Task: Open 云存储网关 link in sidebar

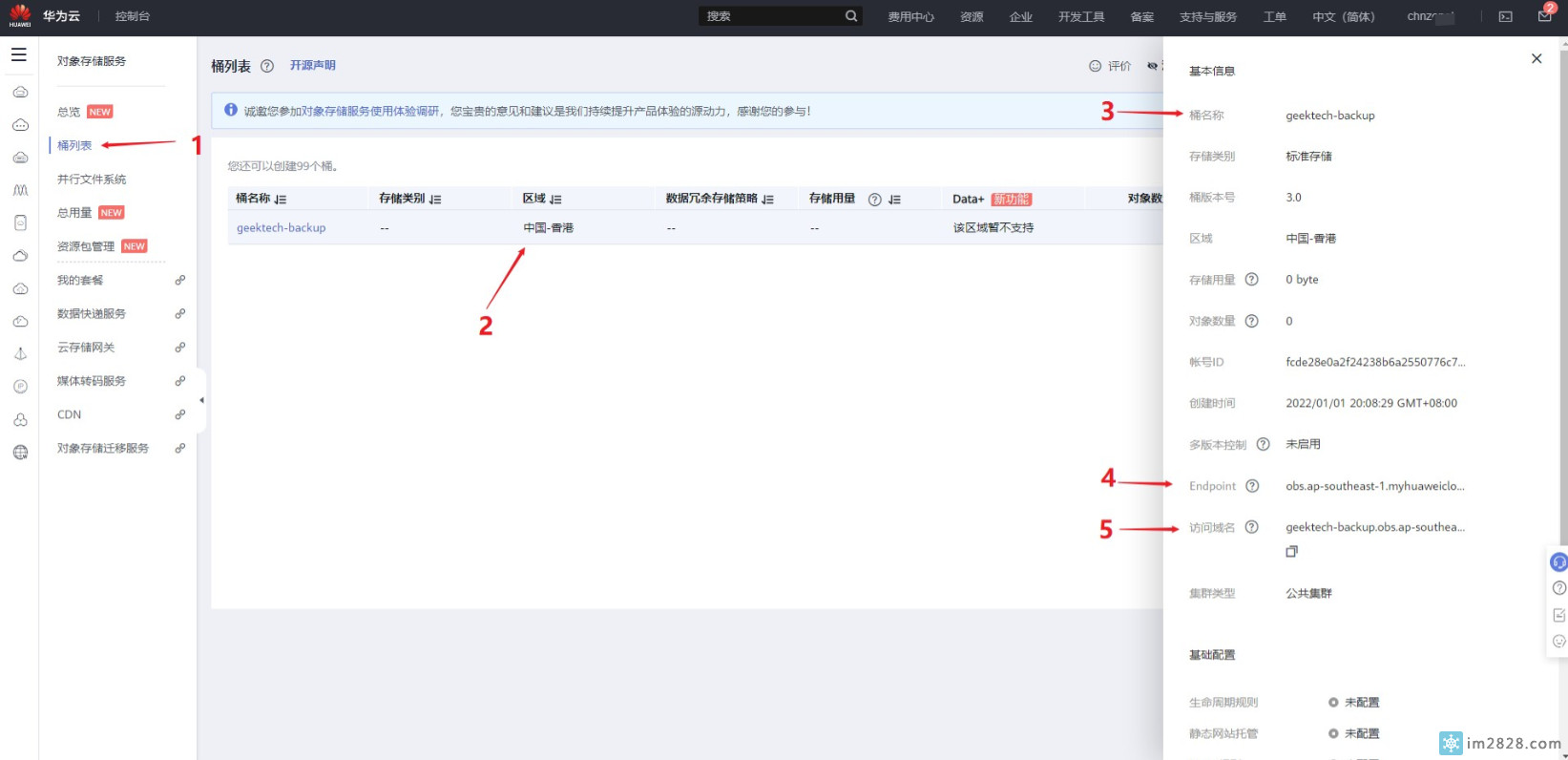Action: click(x=86, y=348)
